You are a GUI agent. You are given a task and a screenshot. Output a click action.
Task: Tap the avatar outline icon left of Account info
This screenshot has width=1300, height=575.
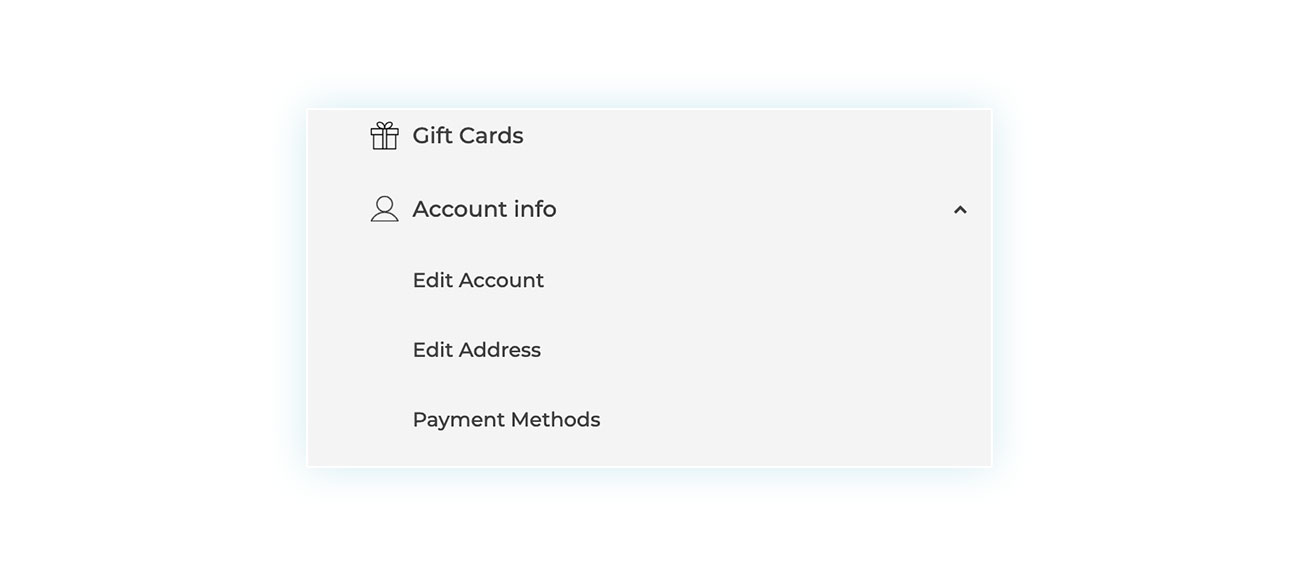click(x=384, y=209)
